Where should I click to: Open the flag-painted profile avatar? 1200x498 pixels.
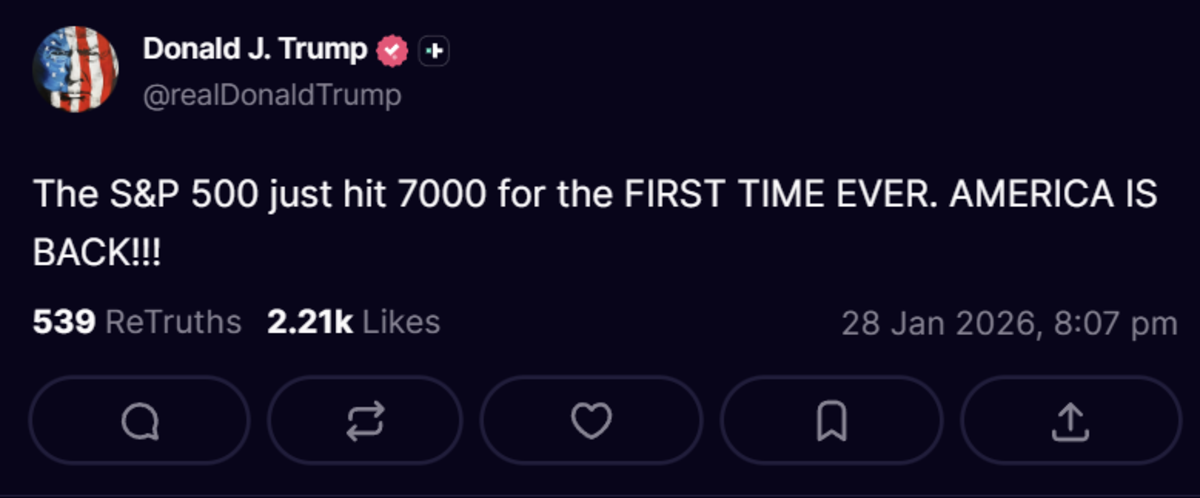tap(75, 69)
